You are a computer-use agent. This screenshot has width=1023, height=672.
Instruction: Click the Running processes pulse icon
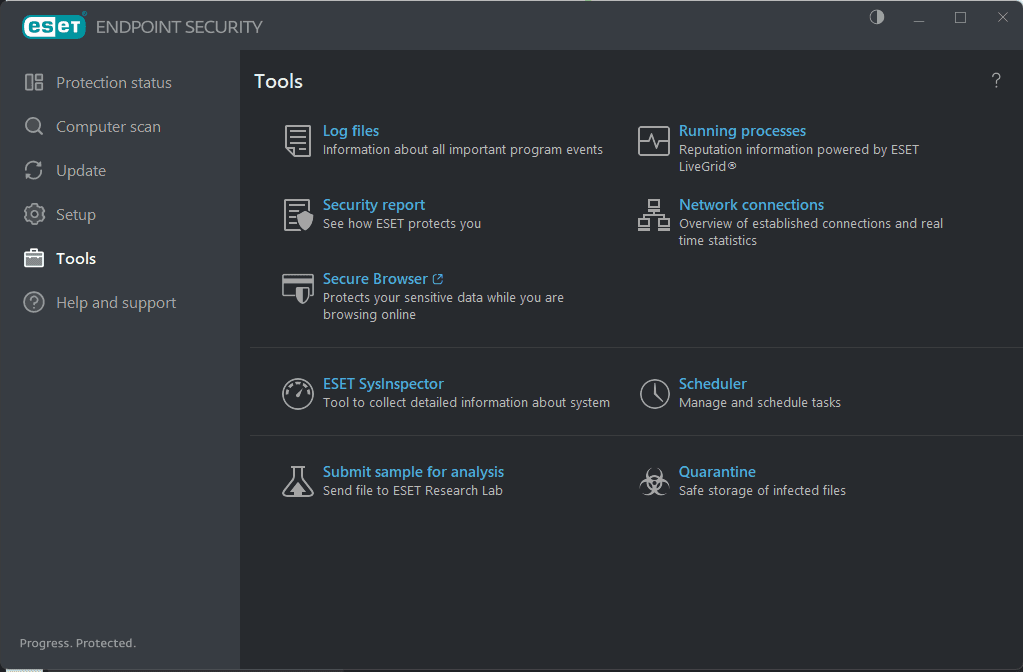(654, 141)
